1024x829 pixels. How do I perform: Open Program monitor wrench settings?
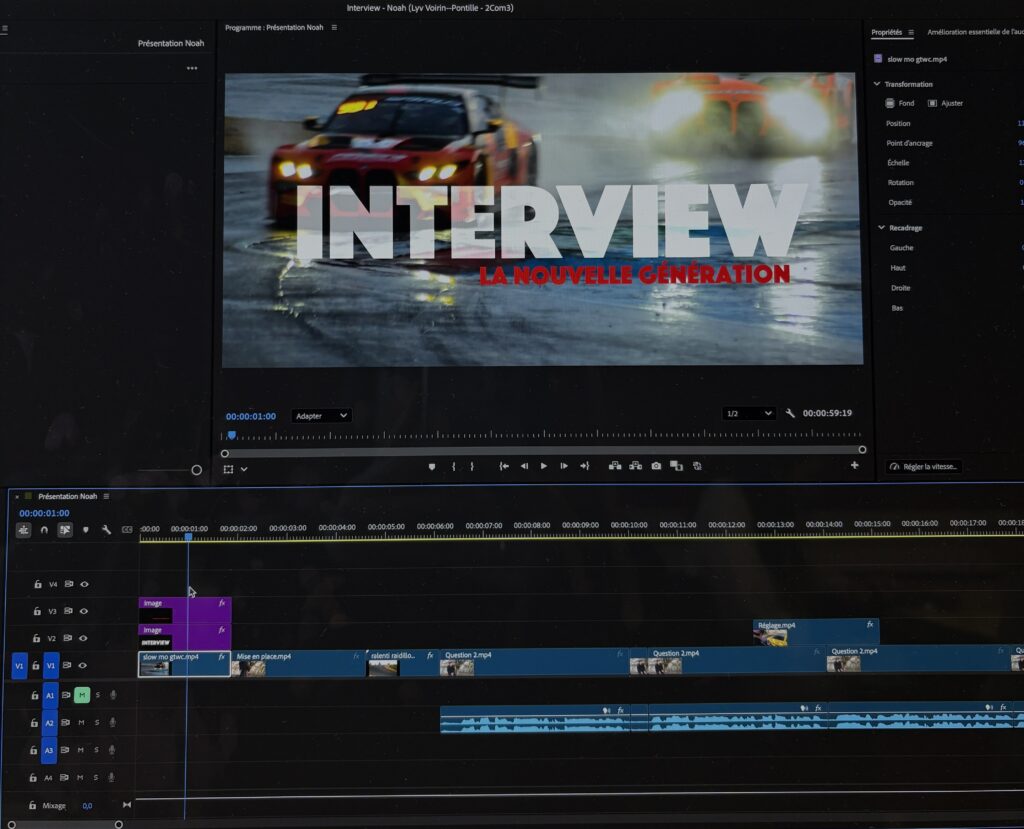(790, 414)
